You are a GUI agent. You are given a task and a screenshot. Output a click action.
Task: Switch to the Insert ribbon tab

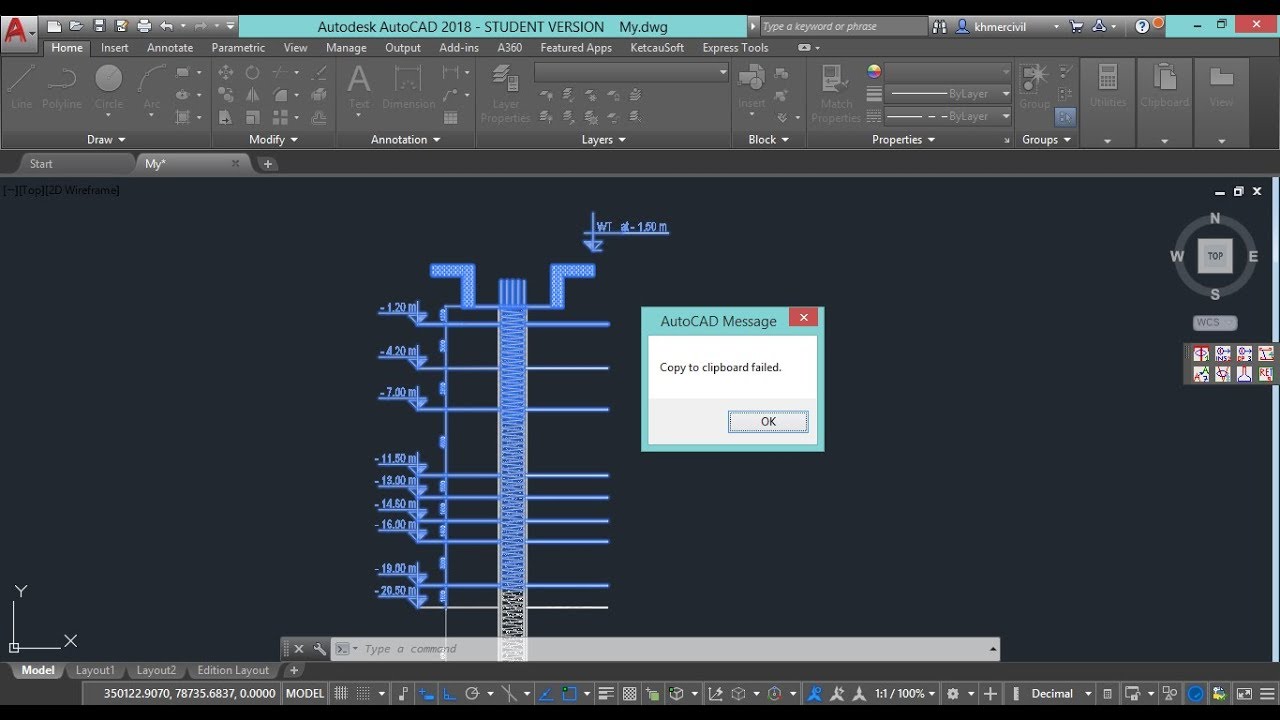pos(114,47)
